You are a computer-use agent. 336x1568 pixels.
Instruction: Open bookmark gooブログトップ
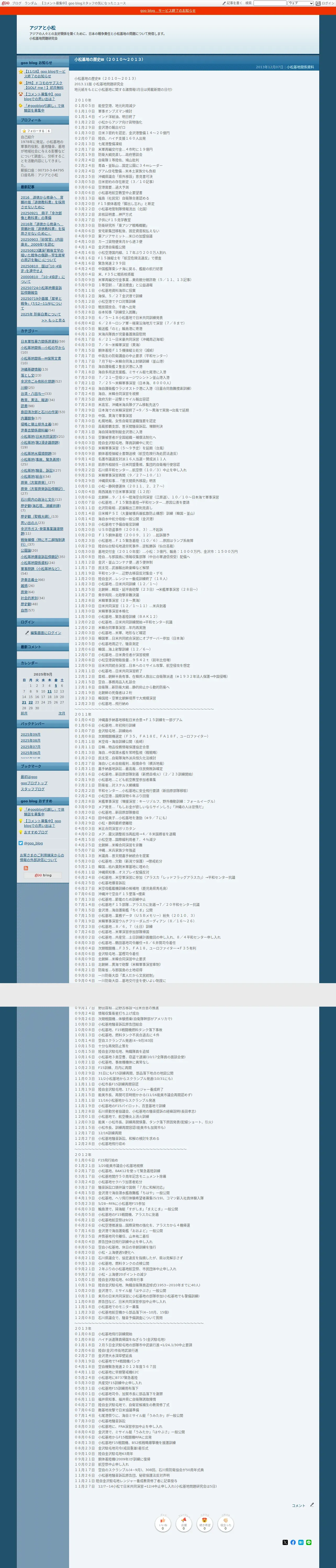[33, 783]
